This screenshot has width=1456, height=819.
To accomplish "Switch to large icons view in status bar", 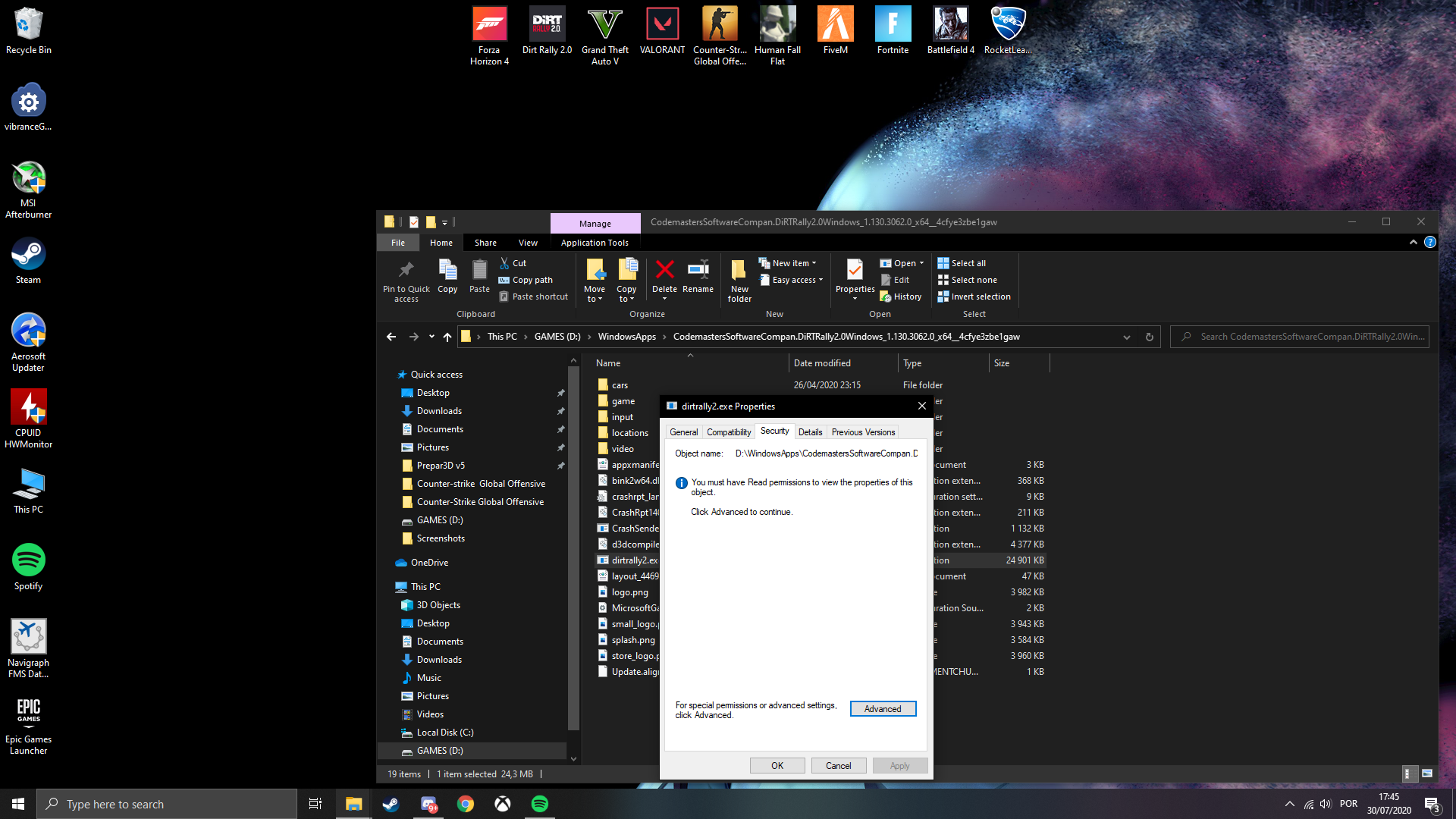I will (x=1427, y=773).
